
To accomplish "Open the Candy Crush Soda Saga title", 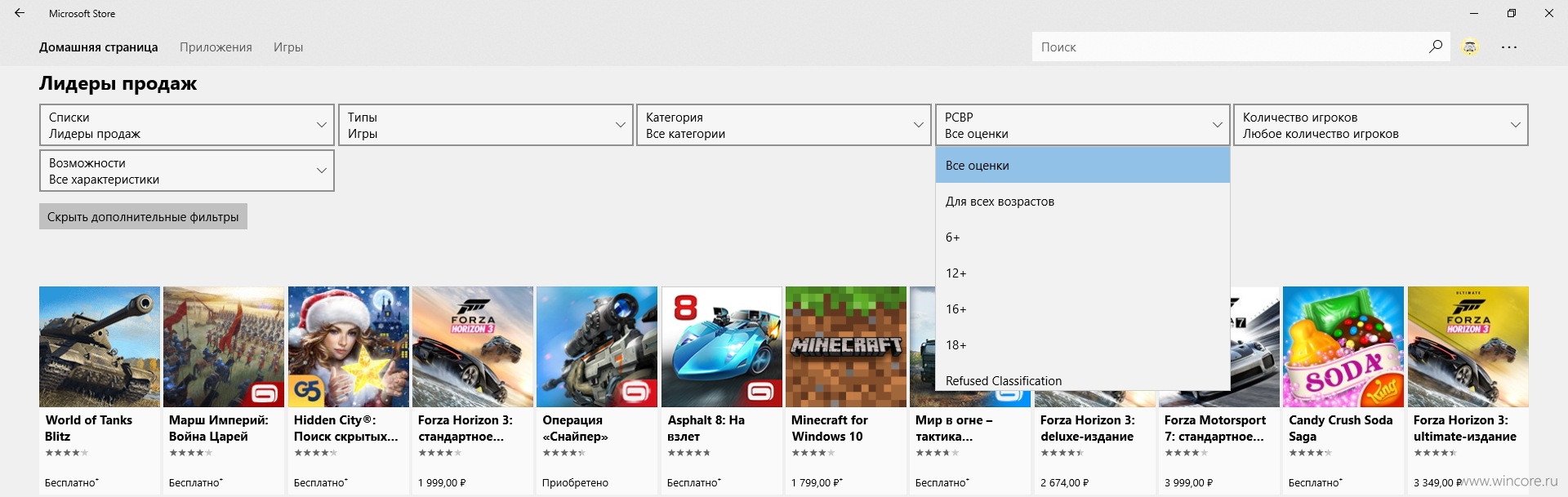I will click(1341, 428).
